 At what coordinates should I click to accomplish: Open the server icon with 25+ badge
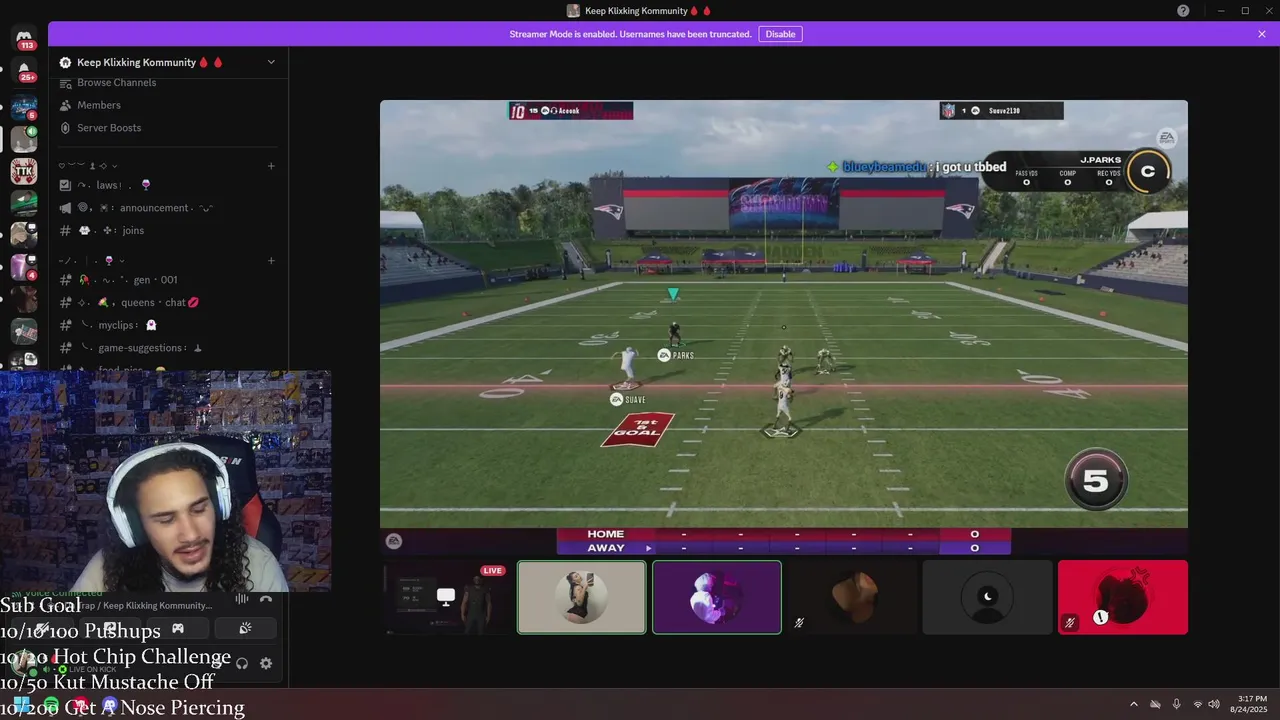pyautogui.click(x=24, y=70)
